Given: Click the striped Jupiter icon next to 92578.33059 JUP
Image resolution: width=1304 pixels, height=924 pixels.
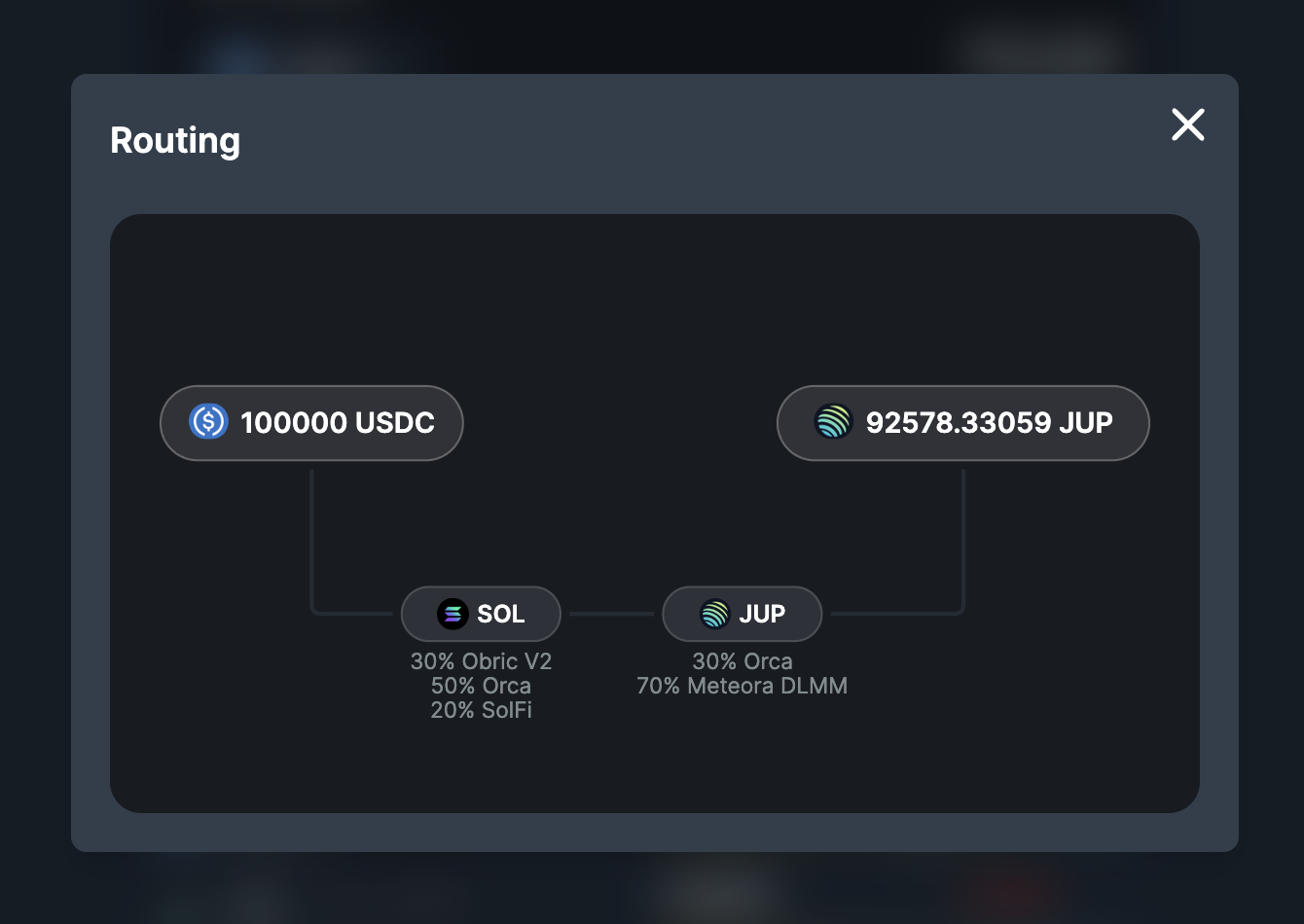Looking at the screenshot, I should (x=834, y=422).
